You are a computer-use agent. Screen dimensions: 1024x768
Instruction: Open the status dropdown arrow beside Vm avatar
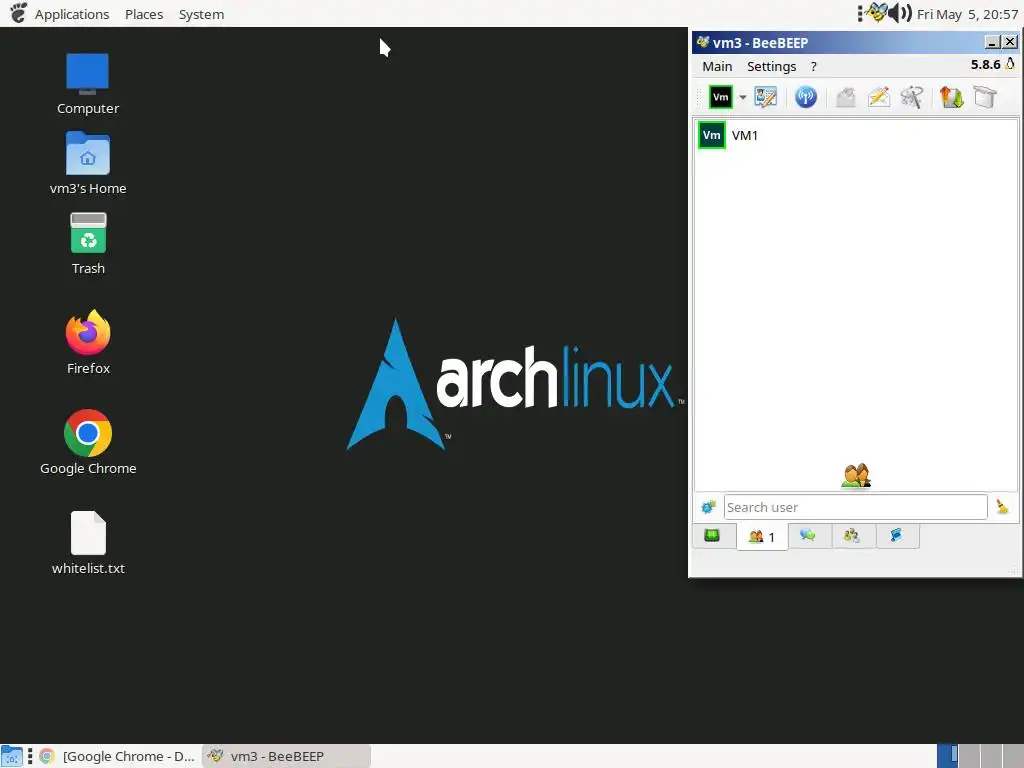743,98
